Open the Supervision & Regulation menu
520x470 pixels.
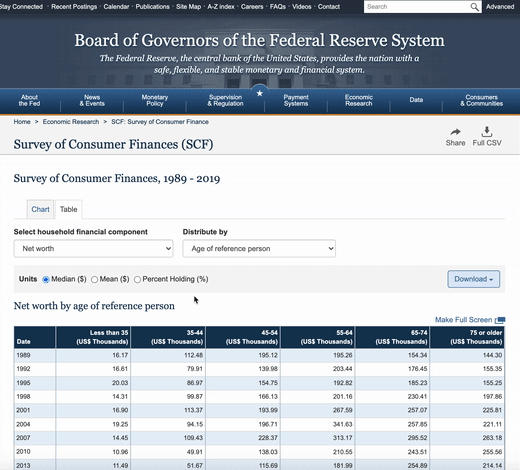tap(225, 100)
